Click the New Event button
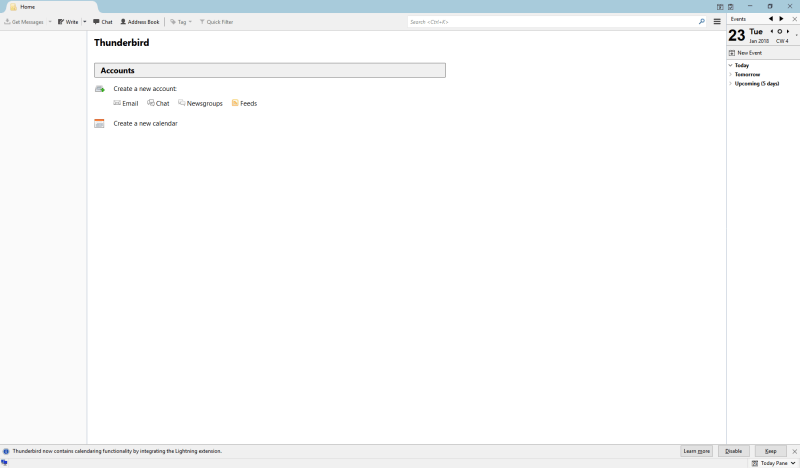The image size is (800, 468). [745, 53]
